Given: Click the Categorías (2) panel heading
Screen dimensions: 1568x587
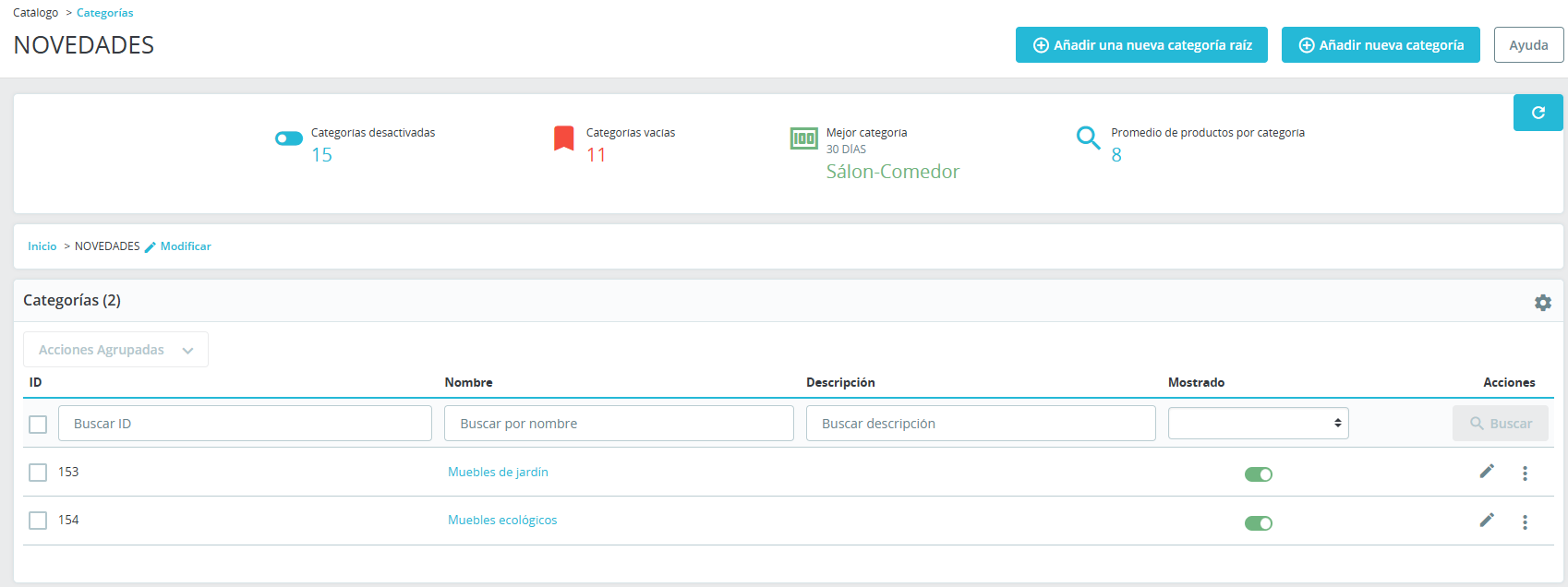Looking at the screenshot, I should [x=72, y=300].
